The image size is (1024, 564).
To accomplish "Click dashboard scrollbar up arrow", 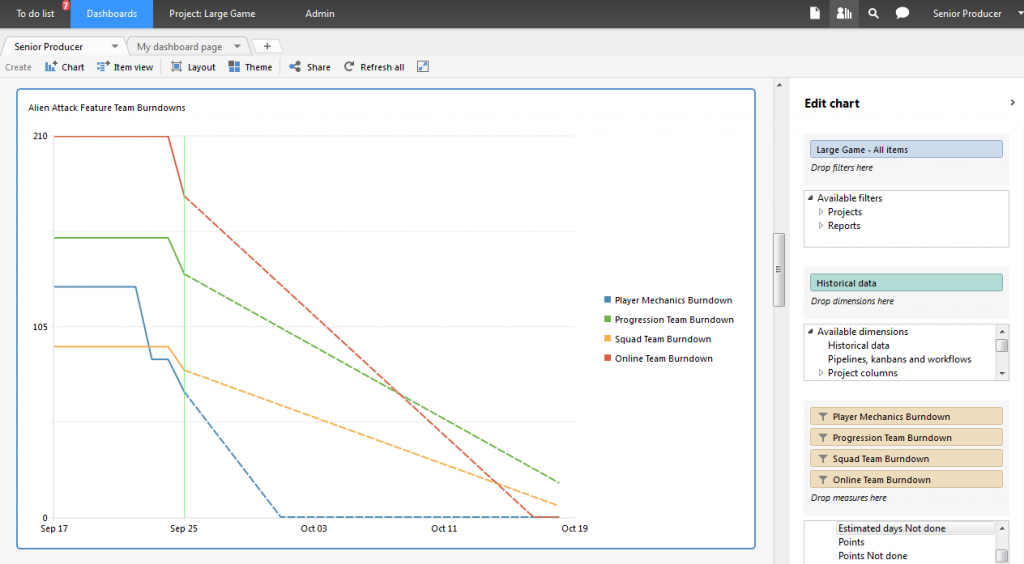I will tap(778, 85).
